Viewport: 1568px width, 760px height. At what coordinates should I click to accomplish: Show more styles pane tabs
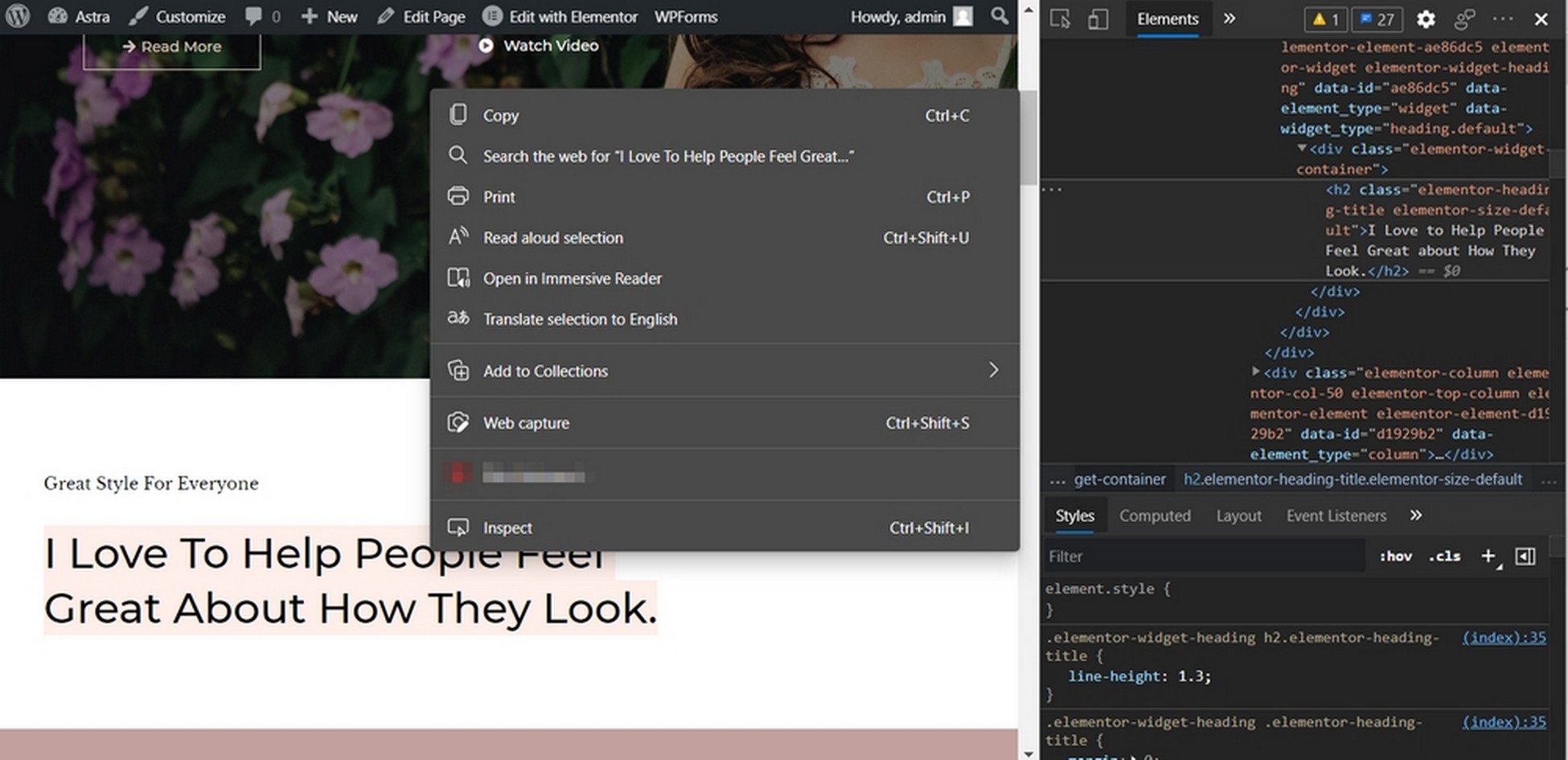click(x=1416, y=515)
